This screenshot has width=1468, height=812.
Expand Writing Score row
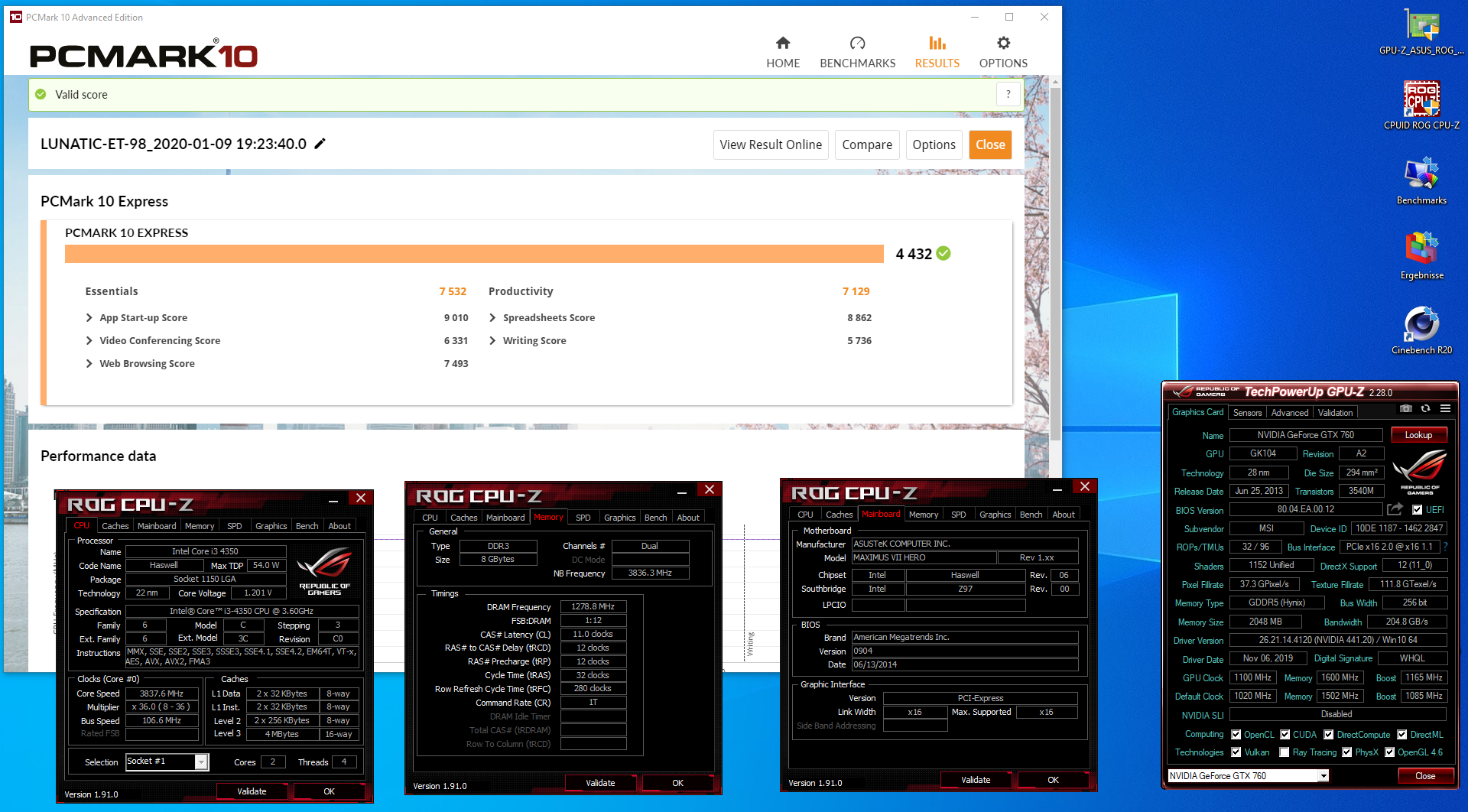492,340
